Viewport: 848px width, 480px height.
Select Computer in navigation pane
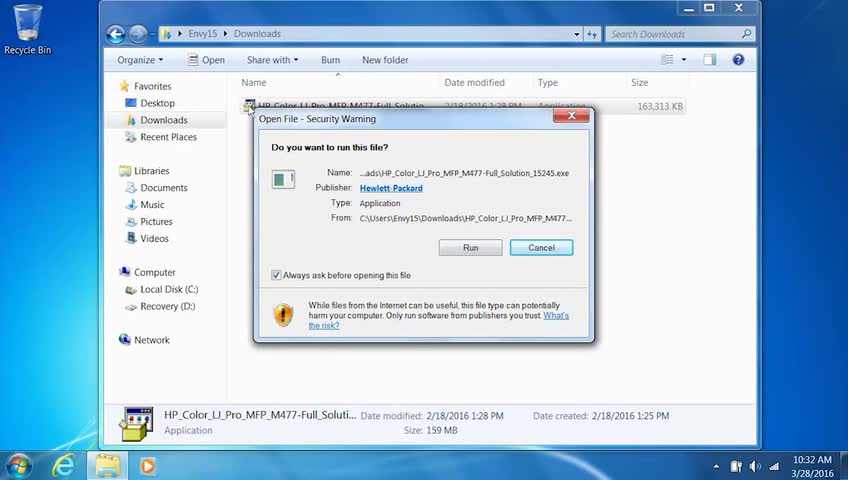click(155, 272)
